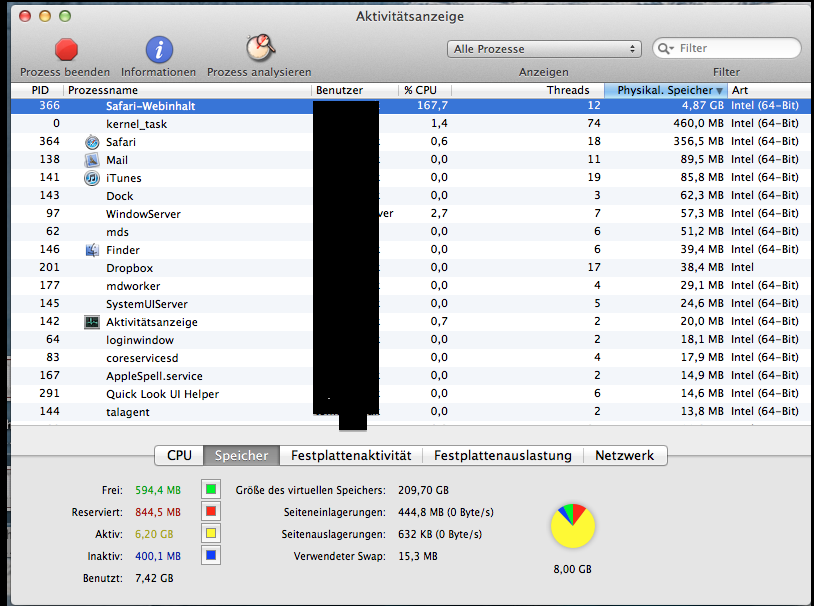Viewport: 814px width, 606px height.
Task: Click the yellow Aktiv color swatch
Action: pos(211,533)
